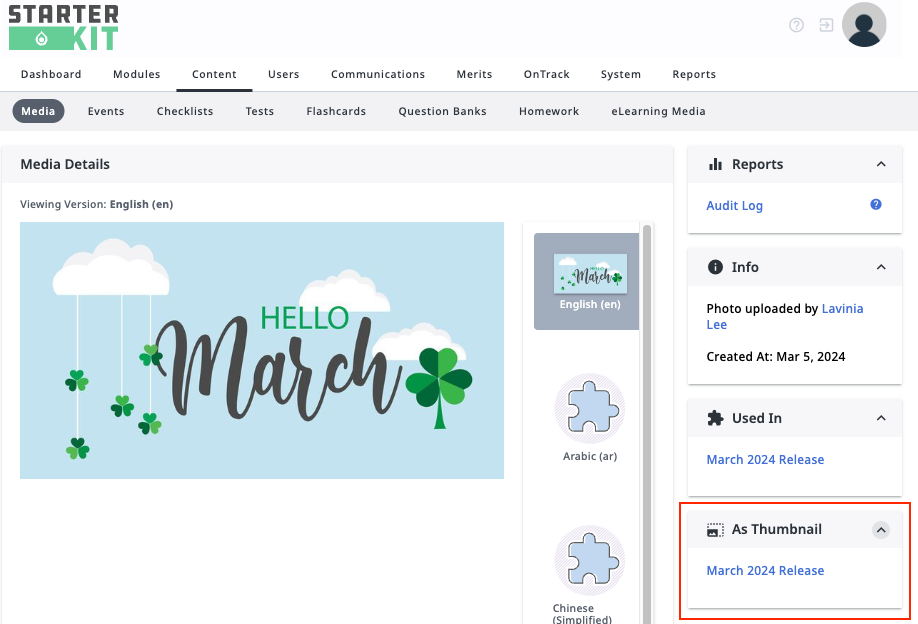Open the Merits menu
Screen dimensions: 918x624
click(x=474, y=74)
